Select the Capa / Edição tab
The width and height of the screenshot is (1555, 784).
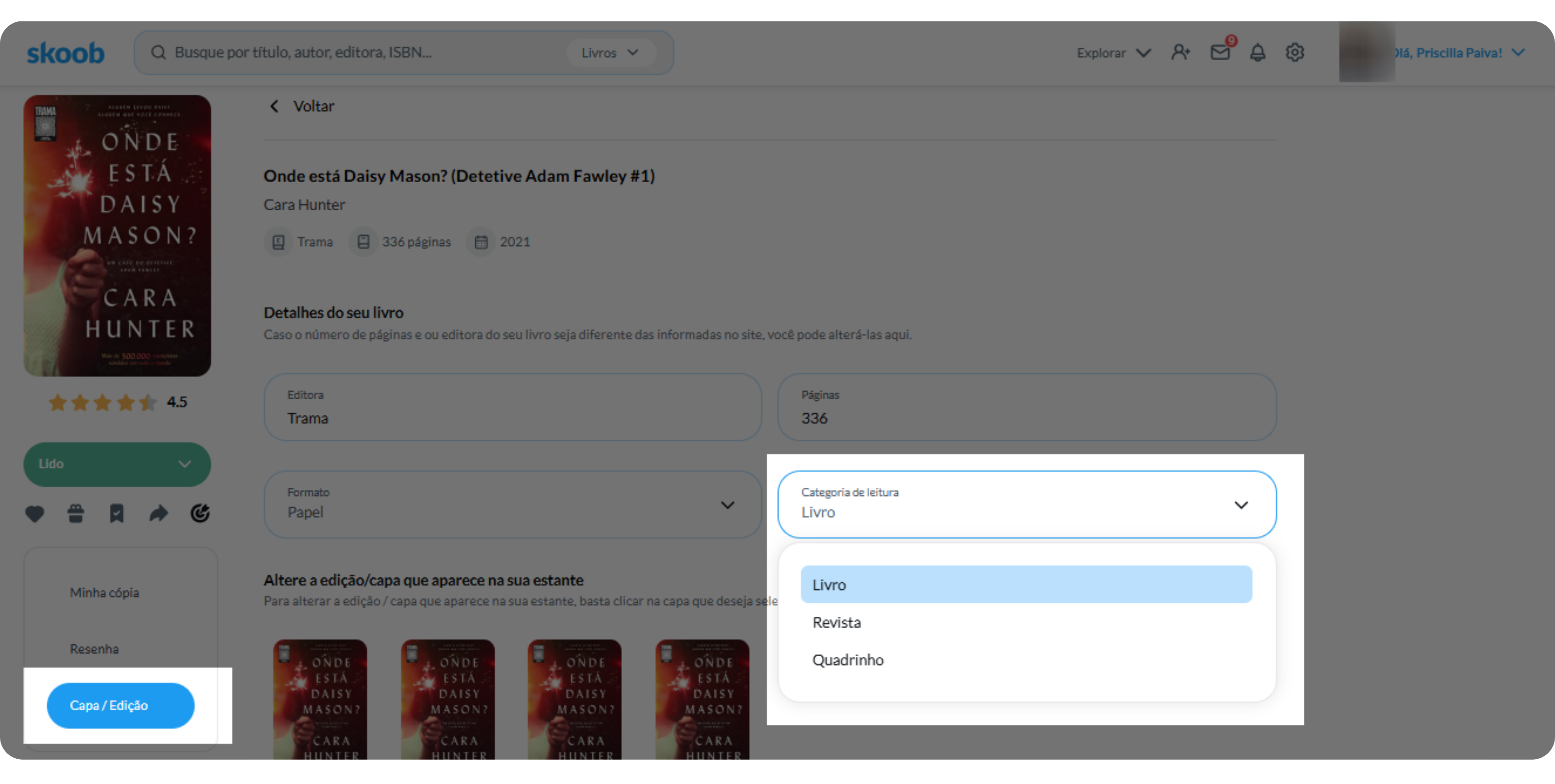click(x=121, y=705)
